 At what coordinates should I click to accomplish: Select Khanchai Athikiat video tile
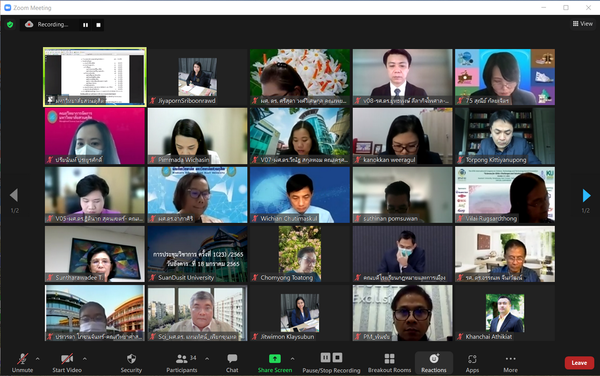[x=505, y=313]
